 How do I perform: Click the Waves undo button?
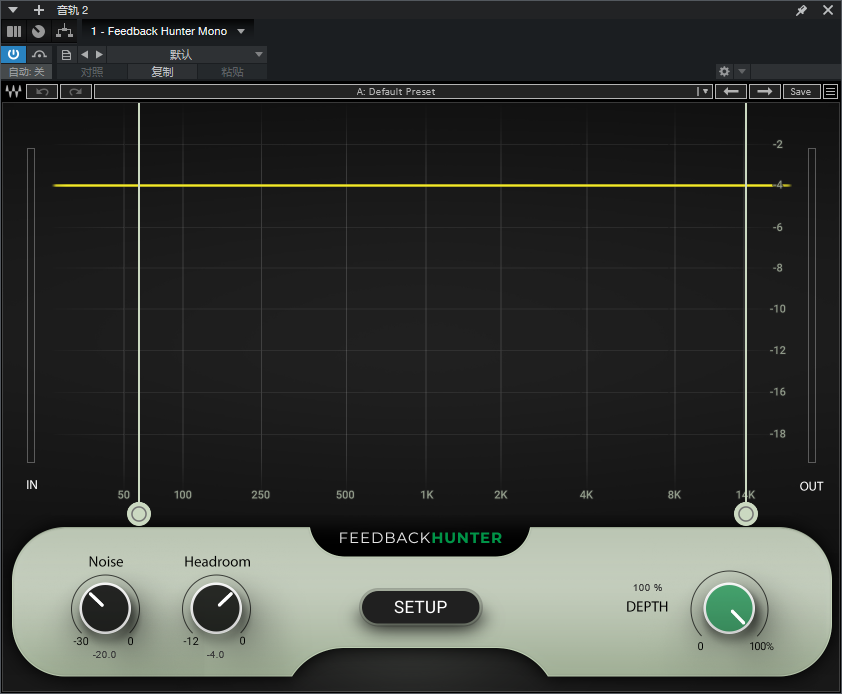pos(42,91)
